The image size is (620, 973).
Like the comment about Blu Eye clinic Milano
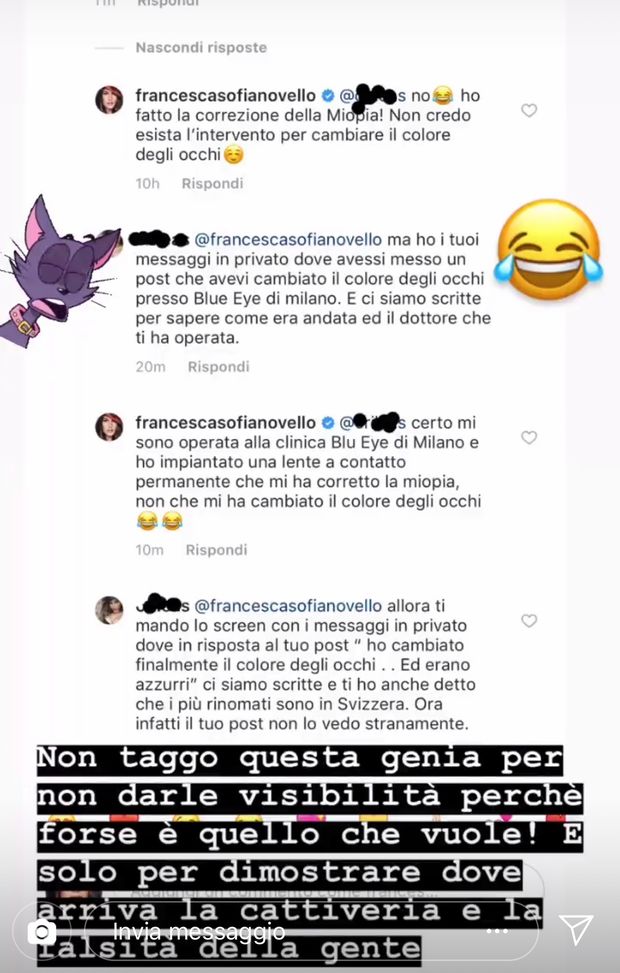(529, 437)
